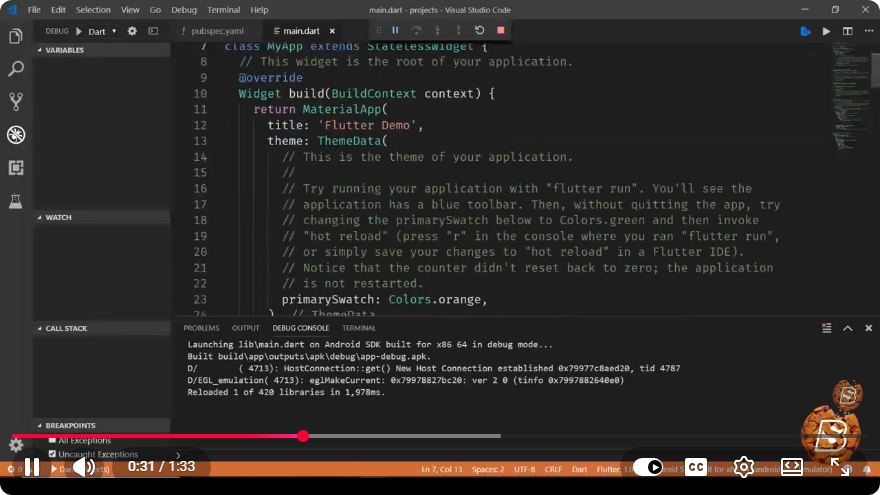Pause the debug session in toolbar
Screen dimensions: 880x495
click(x=395, y=30)
